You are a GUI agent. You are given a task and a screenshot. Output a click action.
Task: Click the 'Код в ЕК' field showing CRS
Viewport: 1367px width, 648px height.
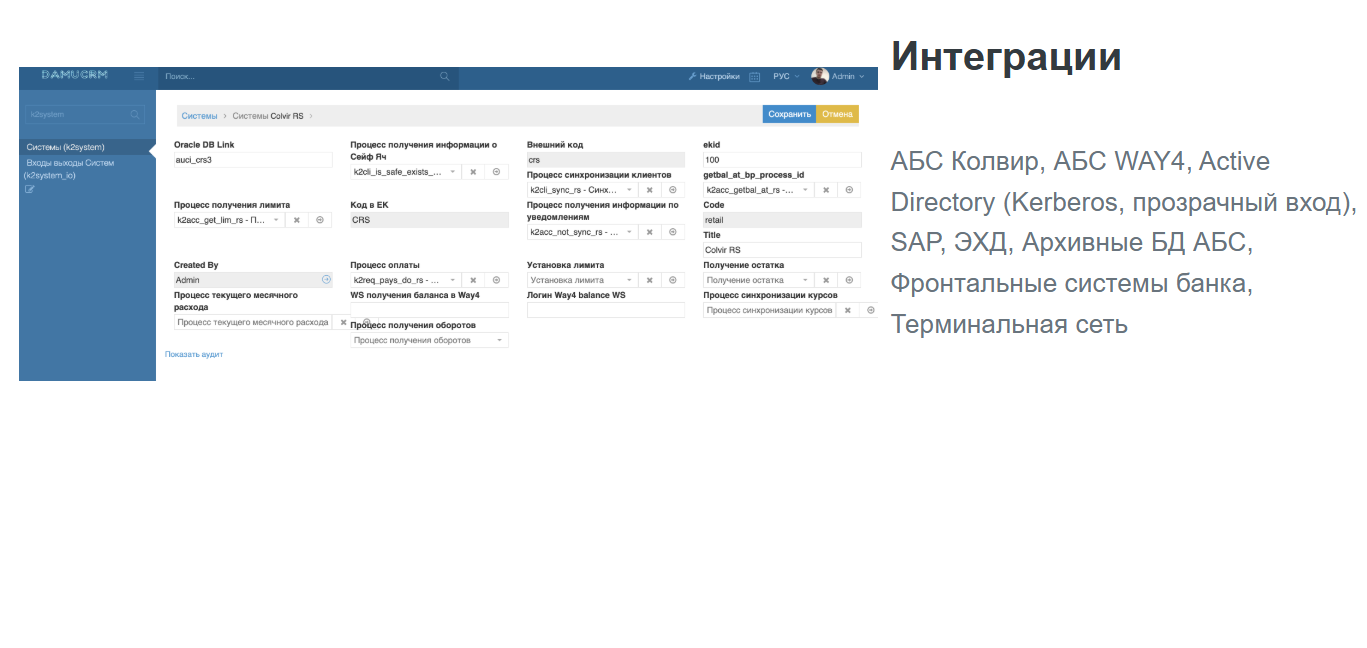429,220
